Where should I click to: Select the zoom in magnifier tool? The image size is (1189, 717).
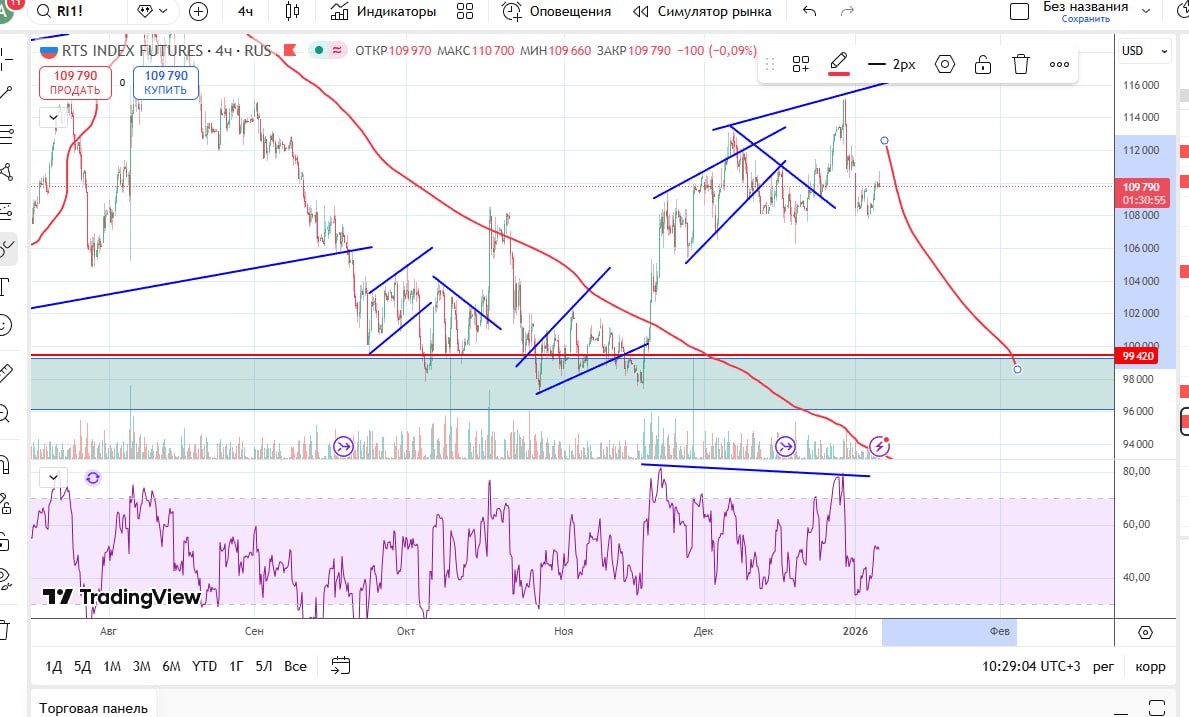[6, 414]
